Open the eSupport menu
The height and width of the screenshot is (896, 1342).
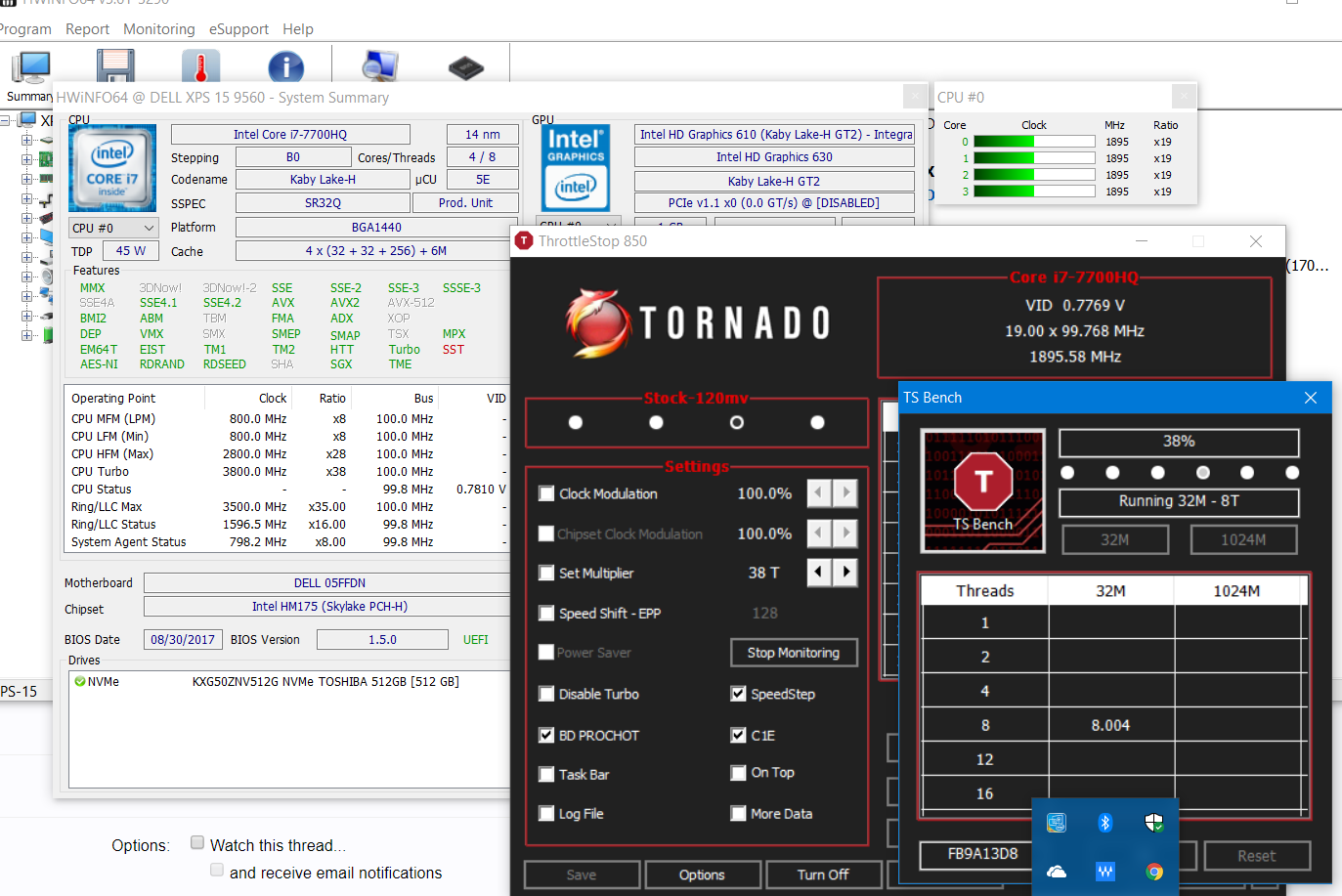click(238, 29)
